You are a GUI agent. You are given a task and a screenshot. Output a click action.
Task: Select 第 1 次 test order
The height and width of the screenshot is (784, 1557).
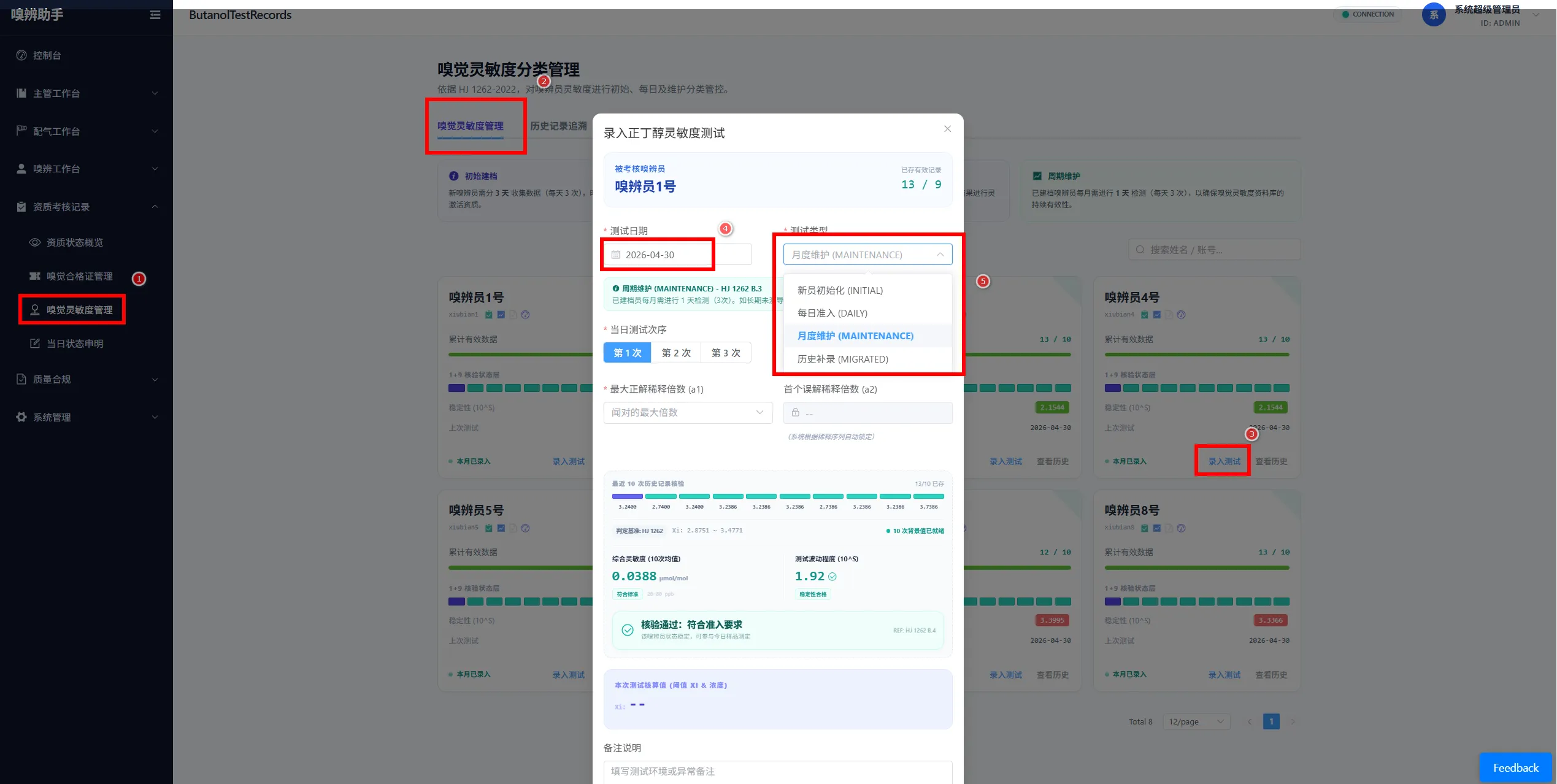point(628,353)
